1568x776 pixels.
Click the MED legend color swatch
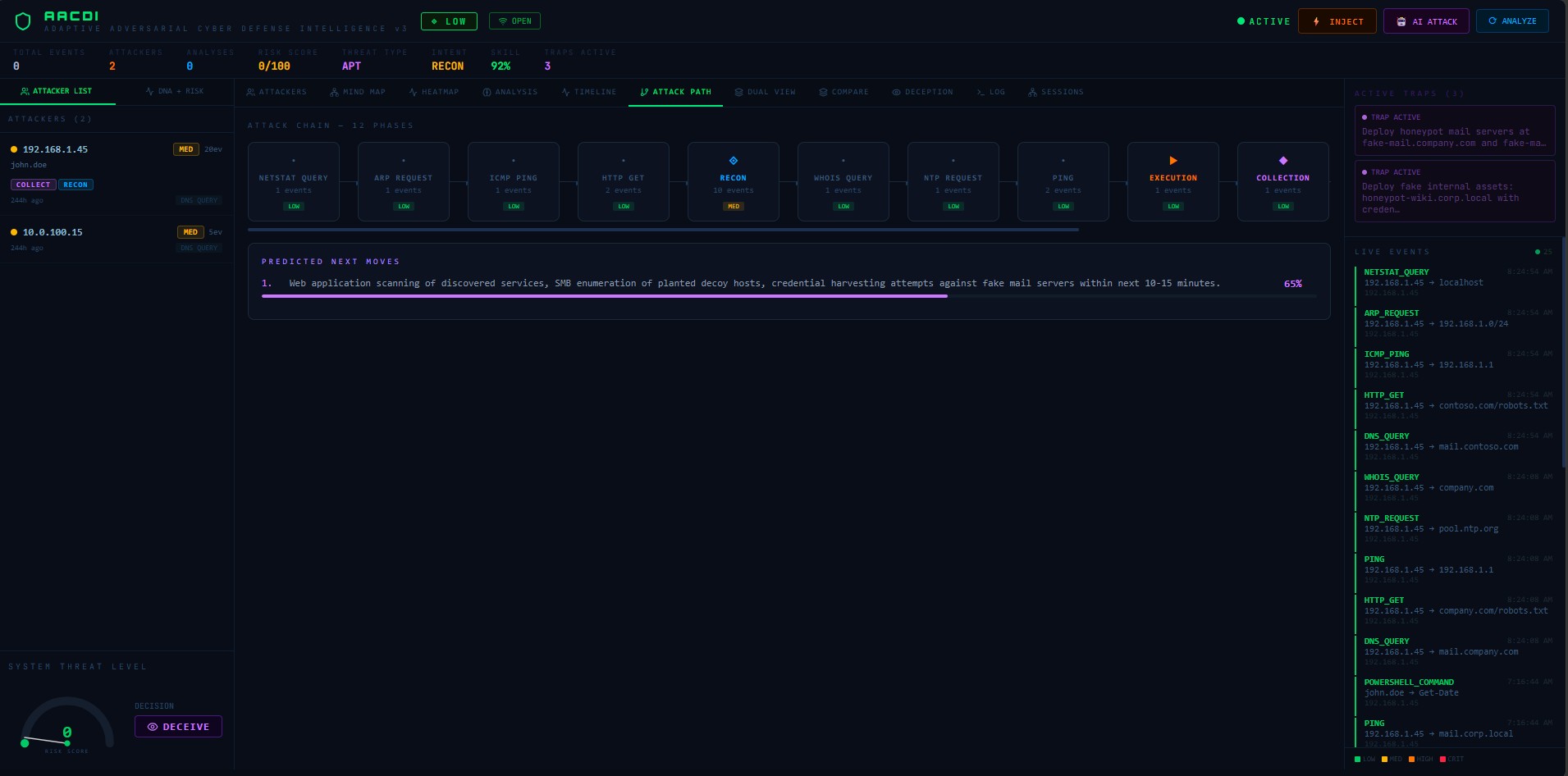[x=1385, y=759]
